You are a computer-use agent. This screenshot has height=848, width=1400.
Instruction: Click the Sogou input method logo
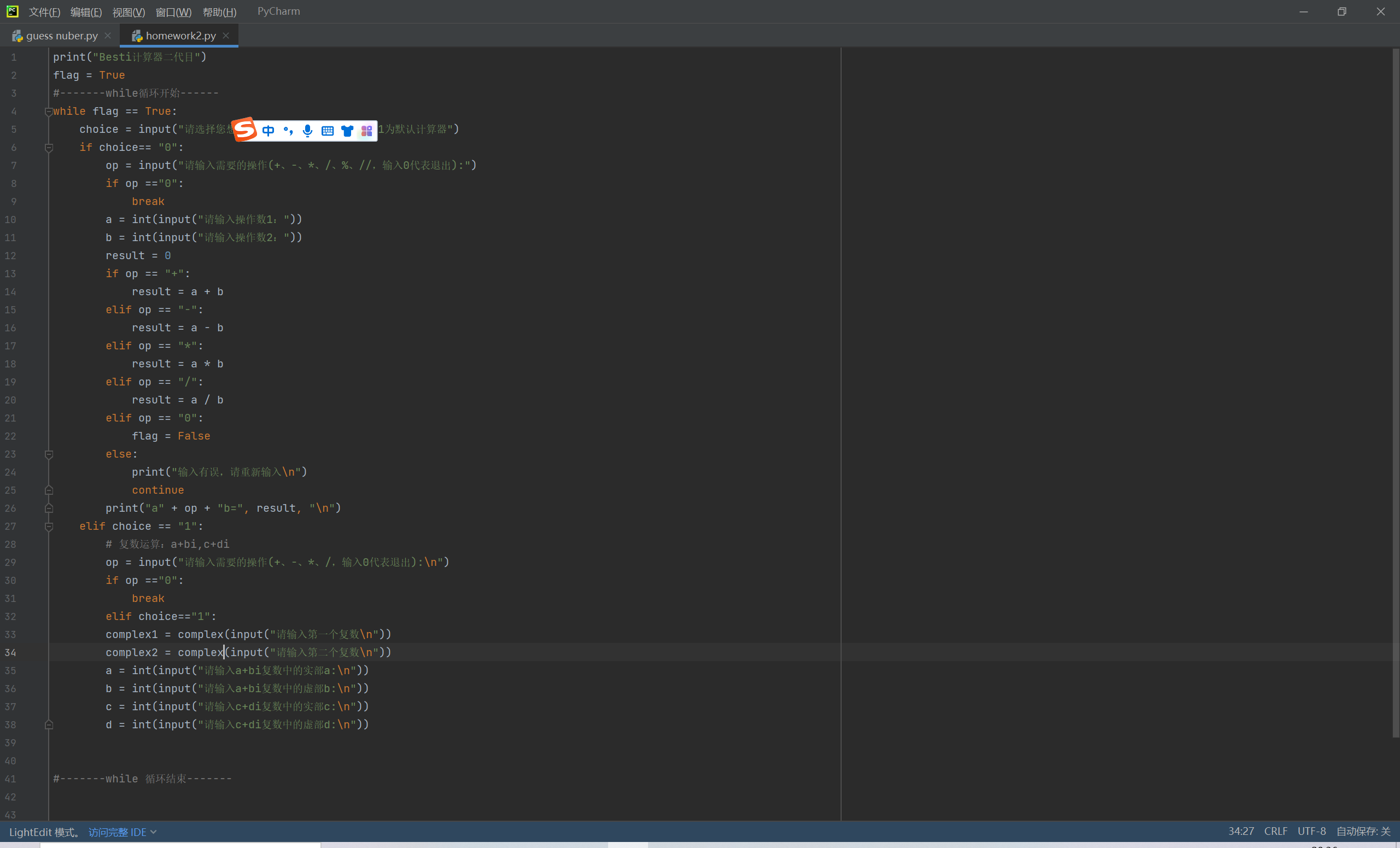245,130
